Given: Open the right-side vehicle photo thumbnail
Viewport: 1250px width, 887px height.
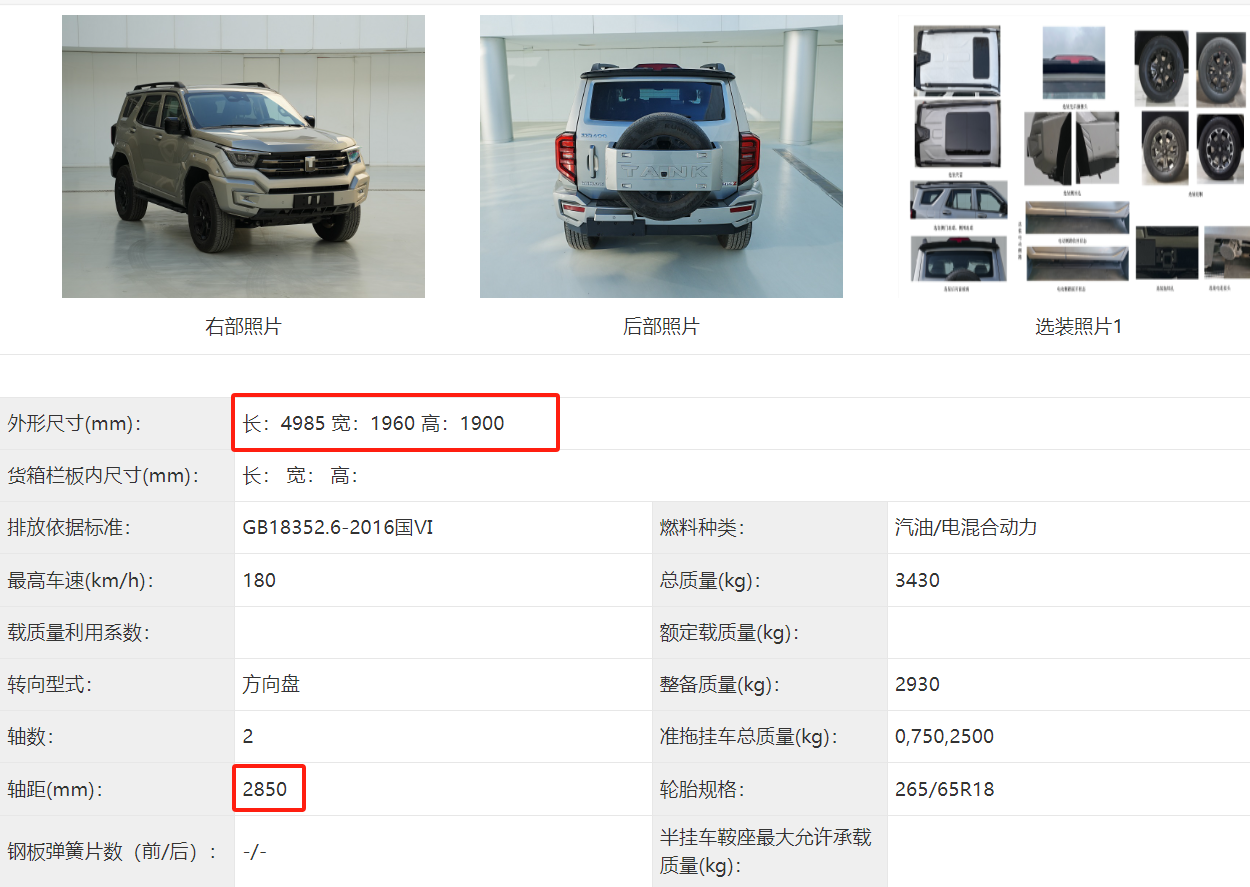Looking at the screenshot, I should pyautogui.click(x=243, y=156).
